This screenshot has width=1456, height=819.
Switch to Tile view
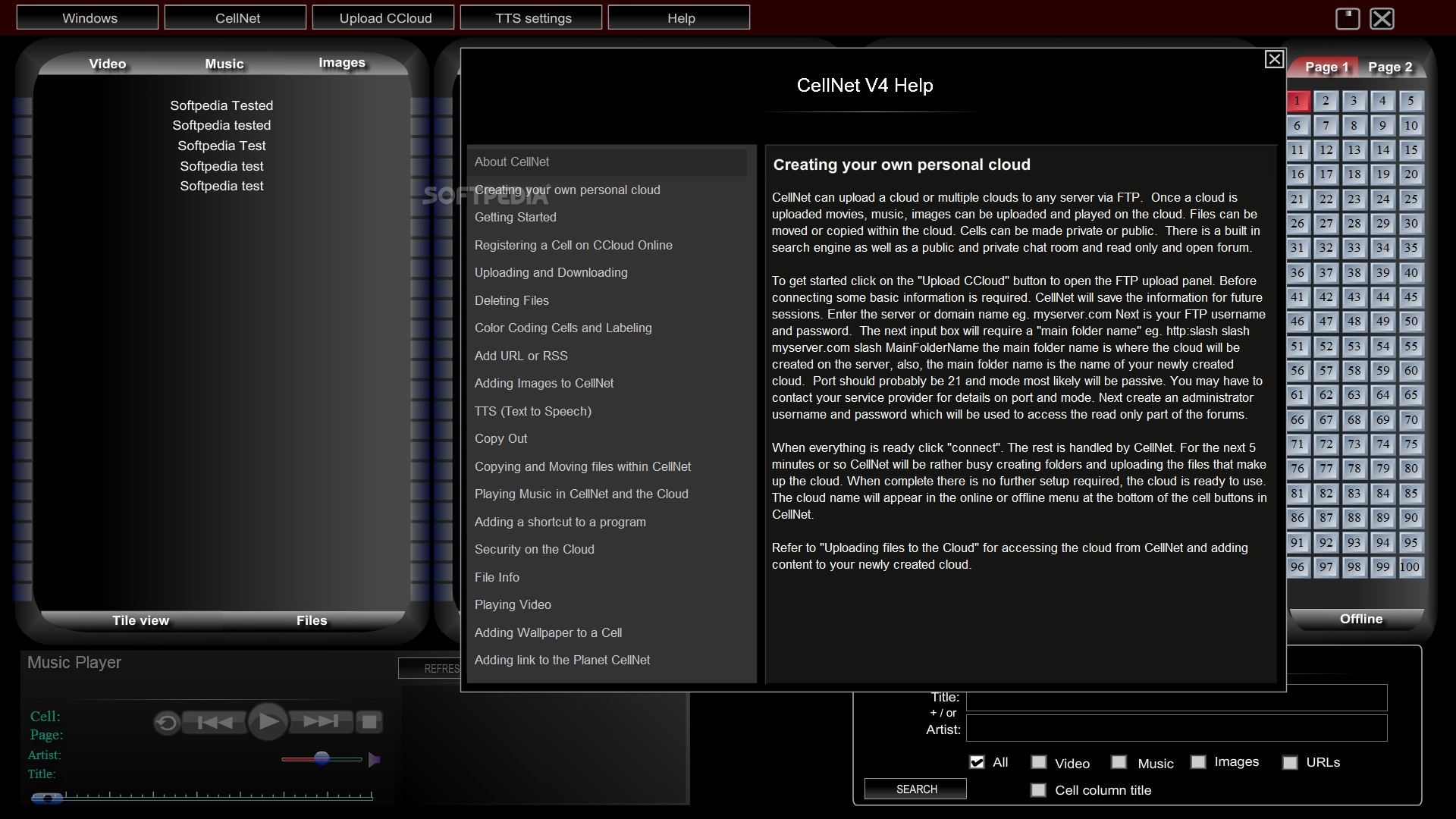tap(141, 620)
